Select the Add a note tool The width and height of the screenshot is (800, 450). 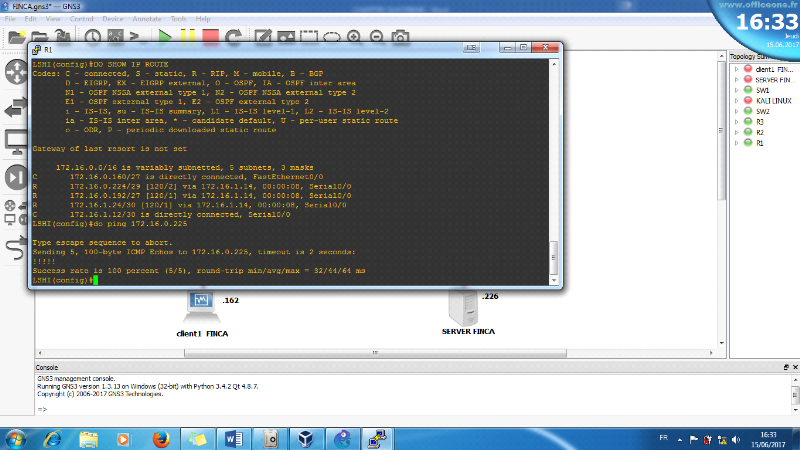[x=263, y=37]
